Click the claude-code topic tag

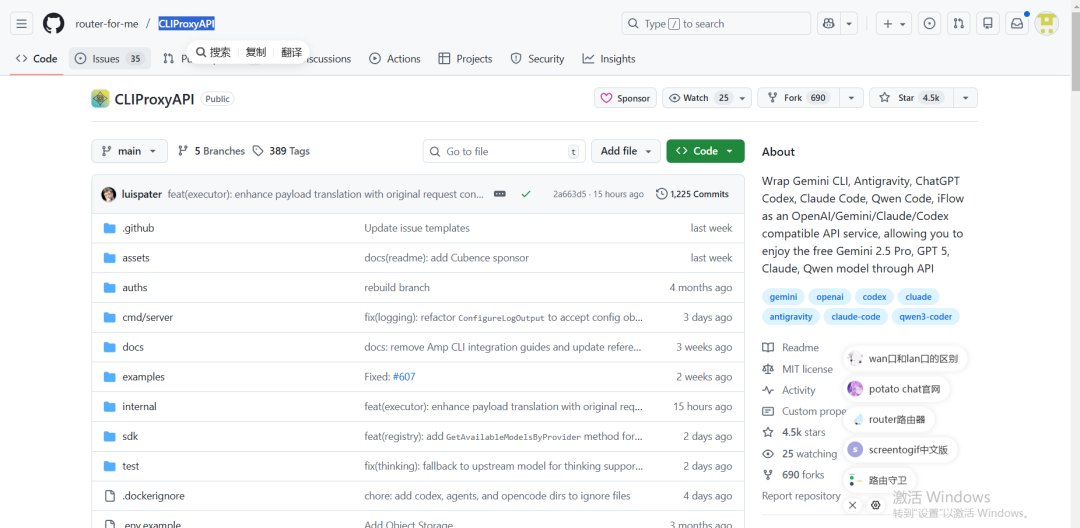point(855,317)
